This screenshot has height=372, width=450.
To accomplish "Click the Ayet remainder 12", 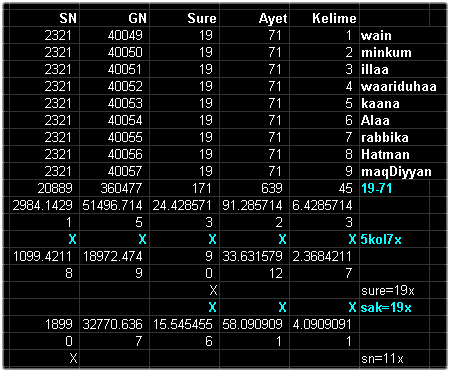I will coord(276,273).
